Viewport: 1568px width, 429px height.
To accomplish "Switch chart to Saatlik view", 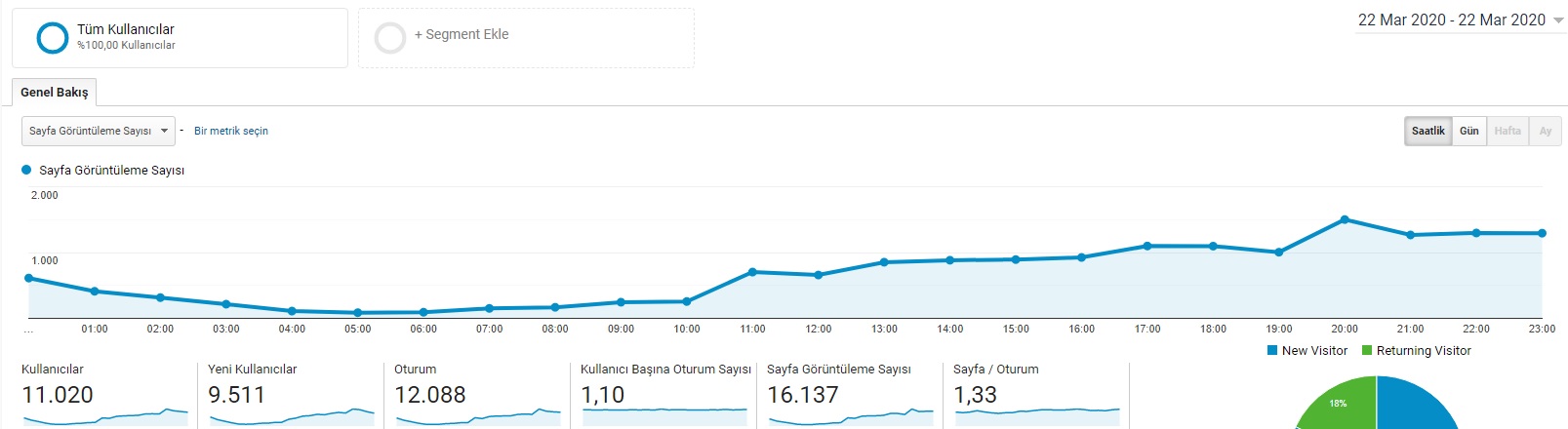I will point(1427,131).
